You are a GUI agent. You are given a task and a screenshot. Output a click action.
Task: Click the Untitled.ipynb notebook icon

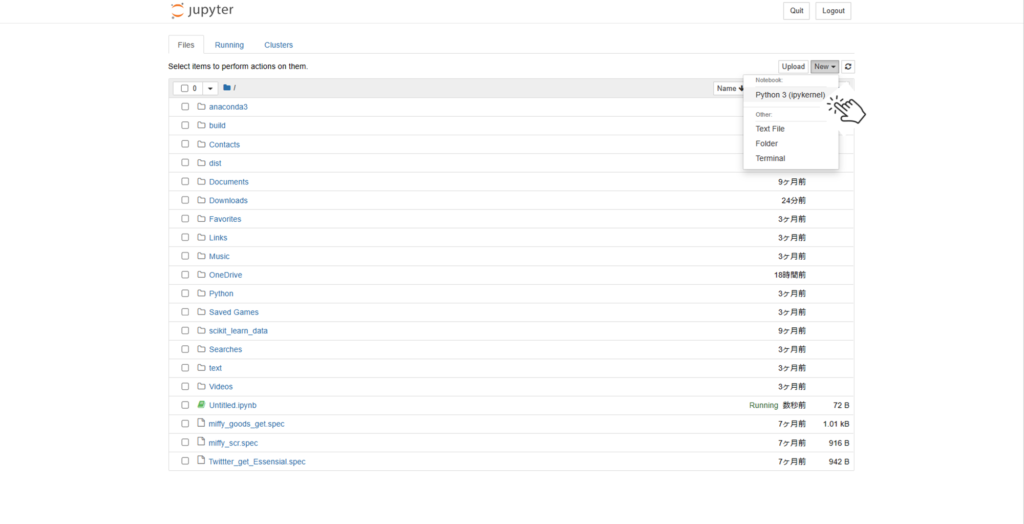tap(201, 405)
